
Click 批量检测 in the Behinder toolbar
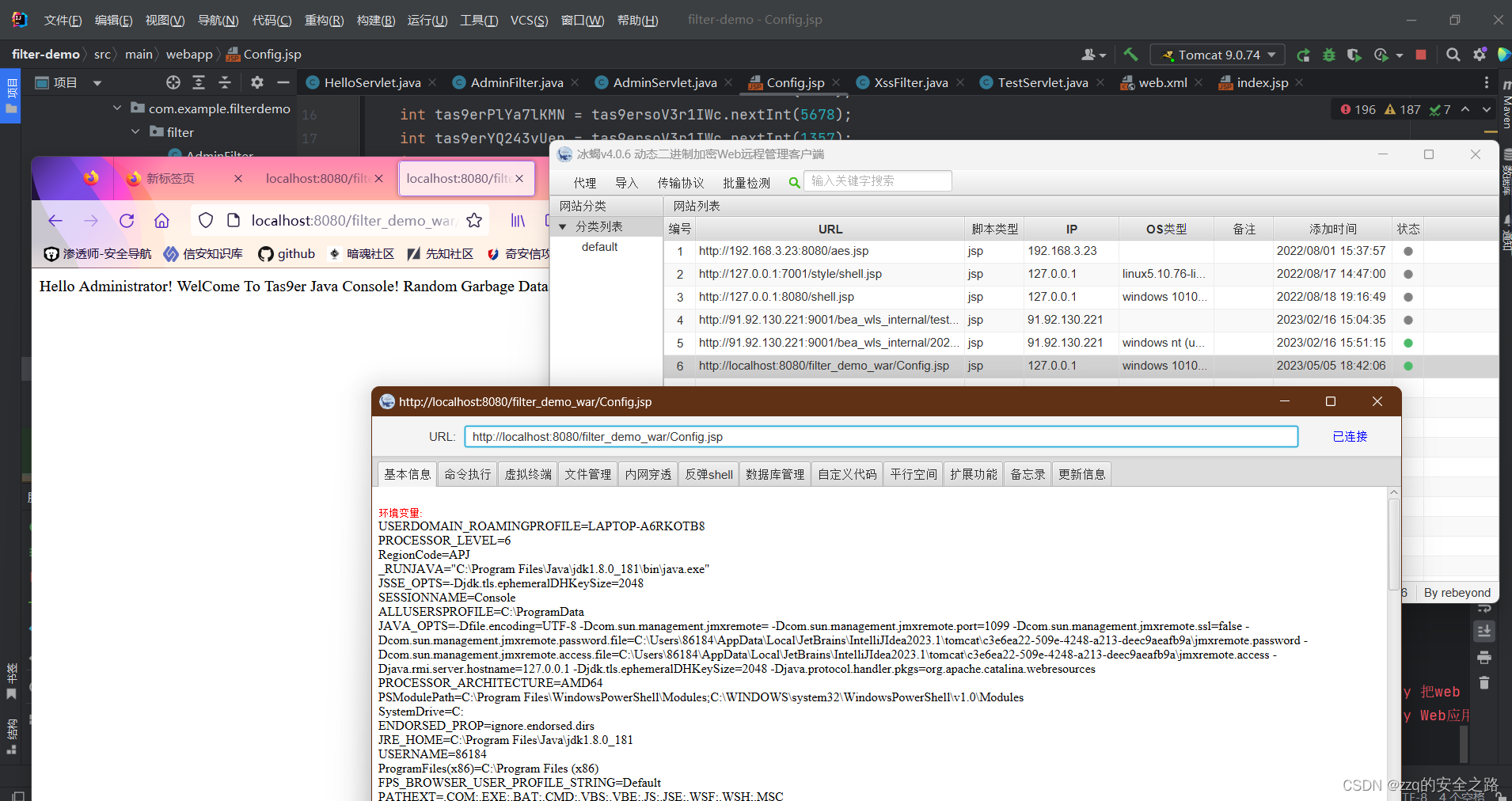coord(746,183)
